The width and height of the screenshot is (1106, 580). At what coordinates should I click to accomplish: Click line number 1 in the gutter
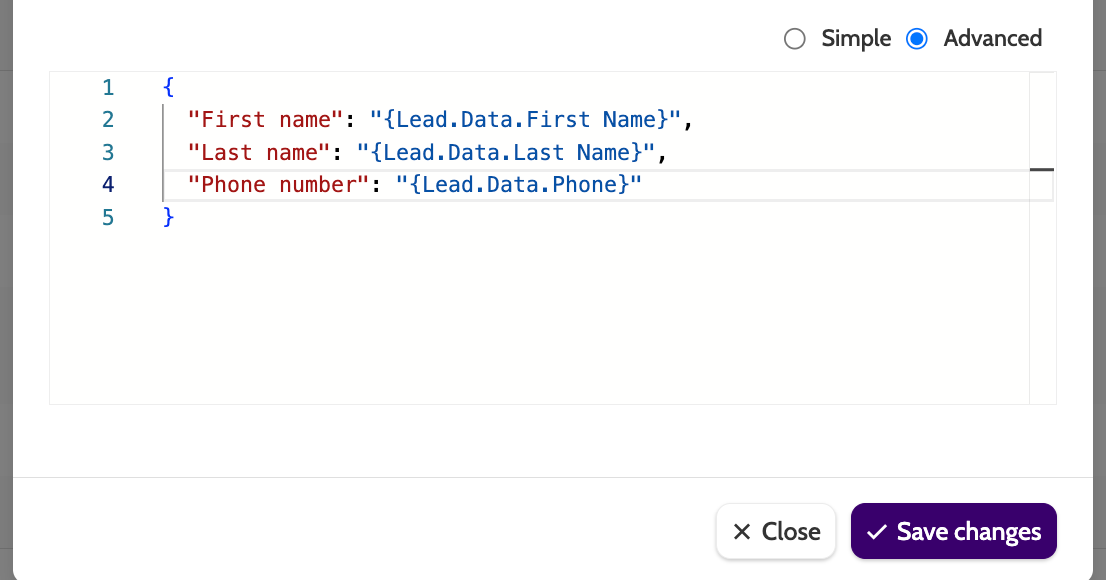[108, 87]
